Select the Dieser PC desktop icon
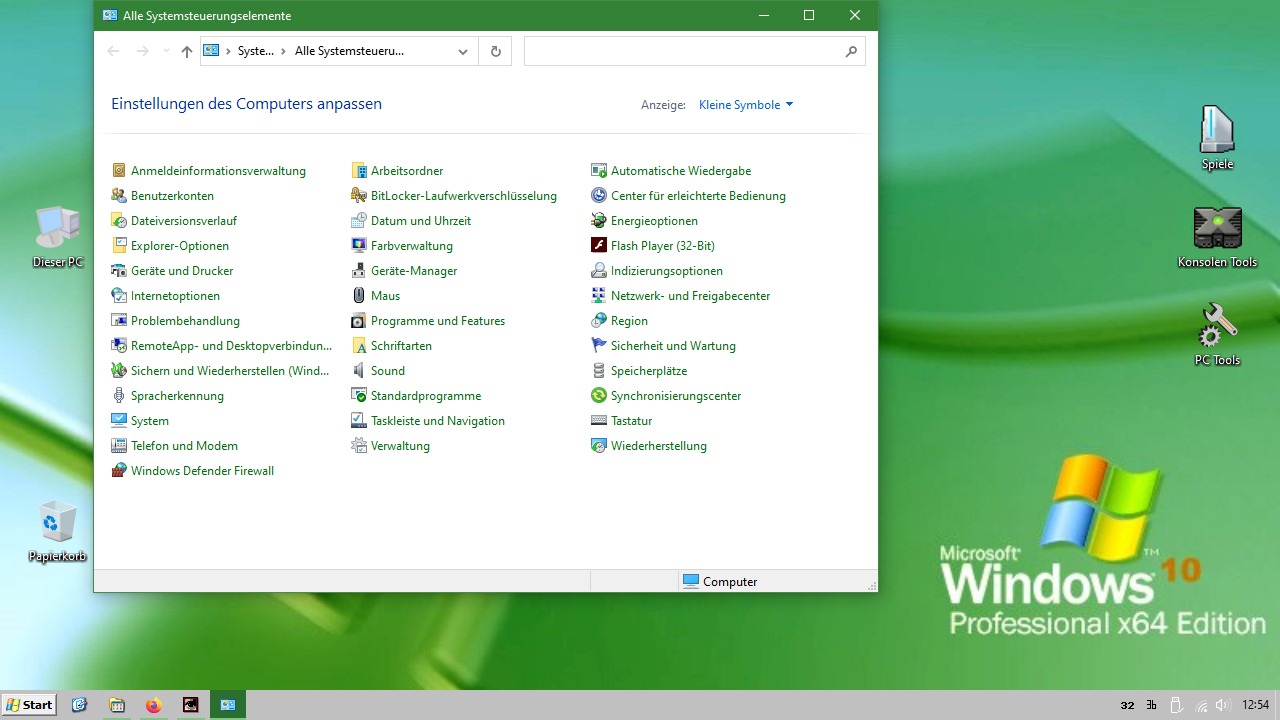Image resolution: width=1280 pixels, height=720 pixels. [58, 237]
